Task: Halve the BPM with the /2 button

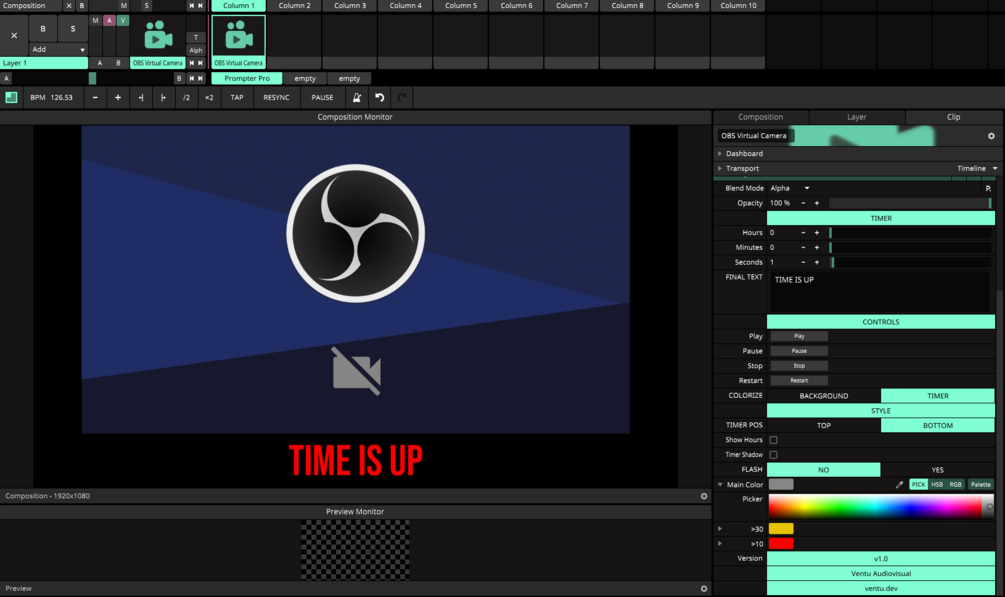Action: click(186, 97)
